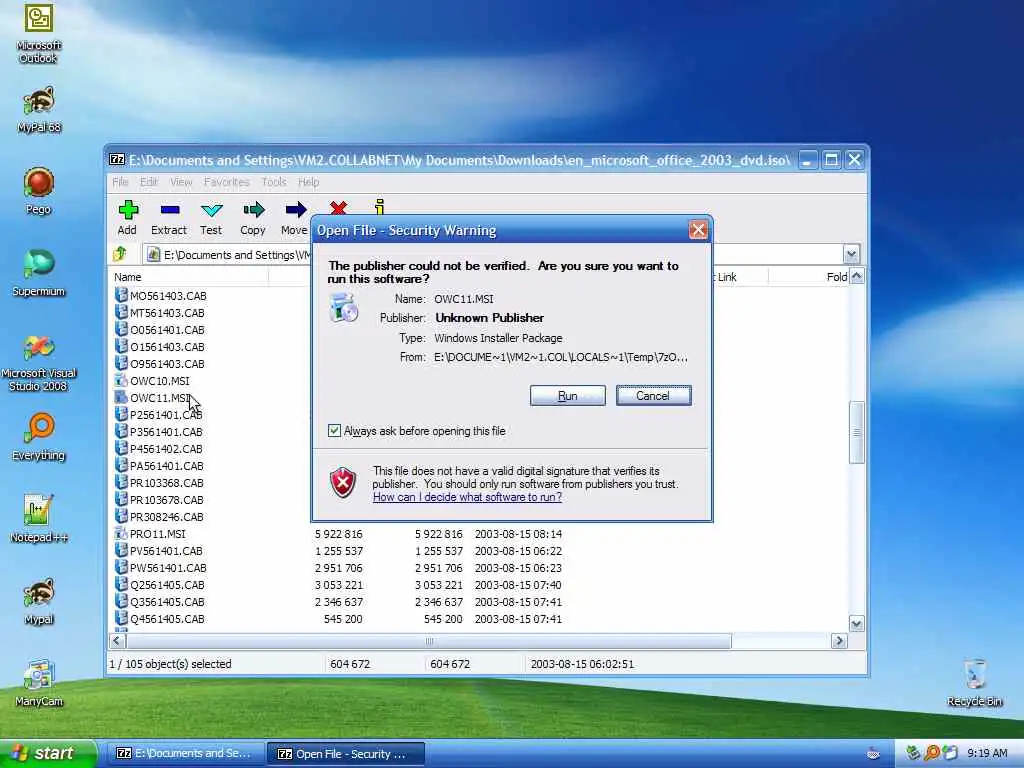The height and width of the screenshot is (768, 1024).
Task: Select the P4561402.CAB file
Action: point(159,449)
